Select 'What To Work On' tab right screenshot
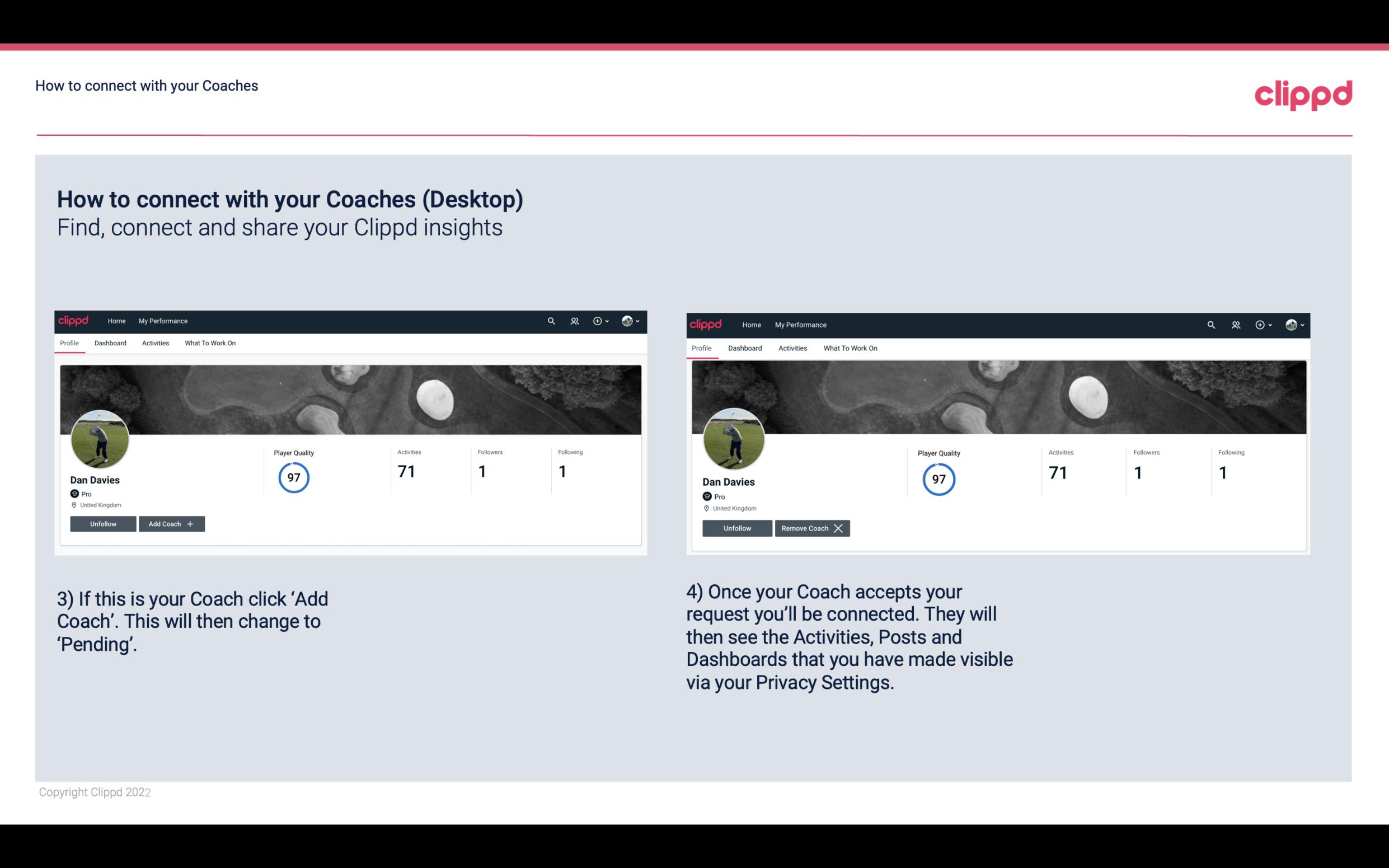 coord(848,347)
